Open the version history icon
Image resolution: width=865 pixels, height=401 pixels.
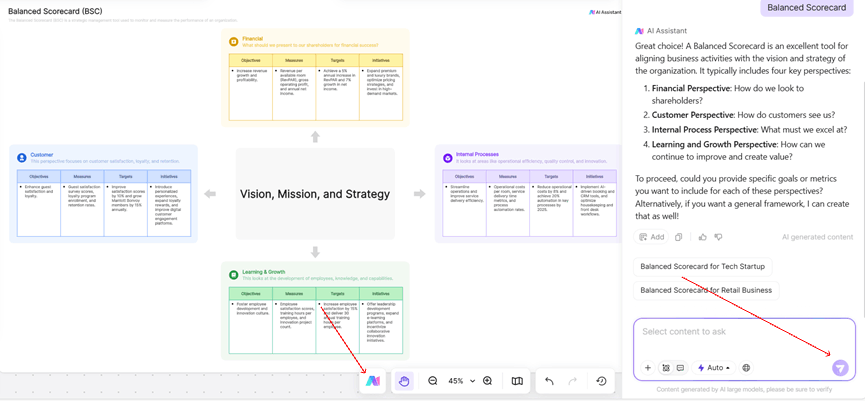601,381
